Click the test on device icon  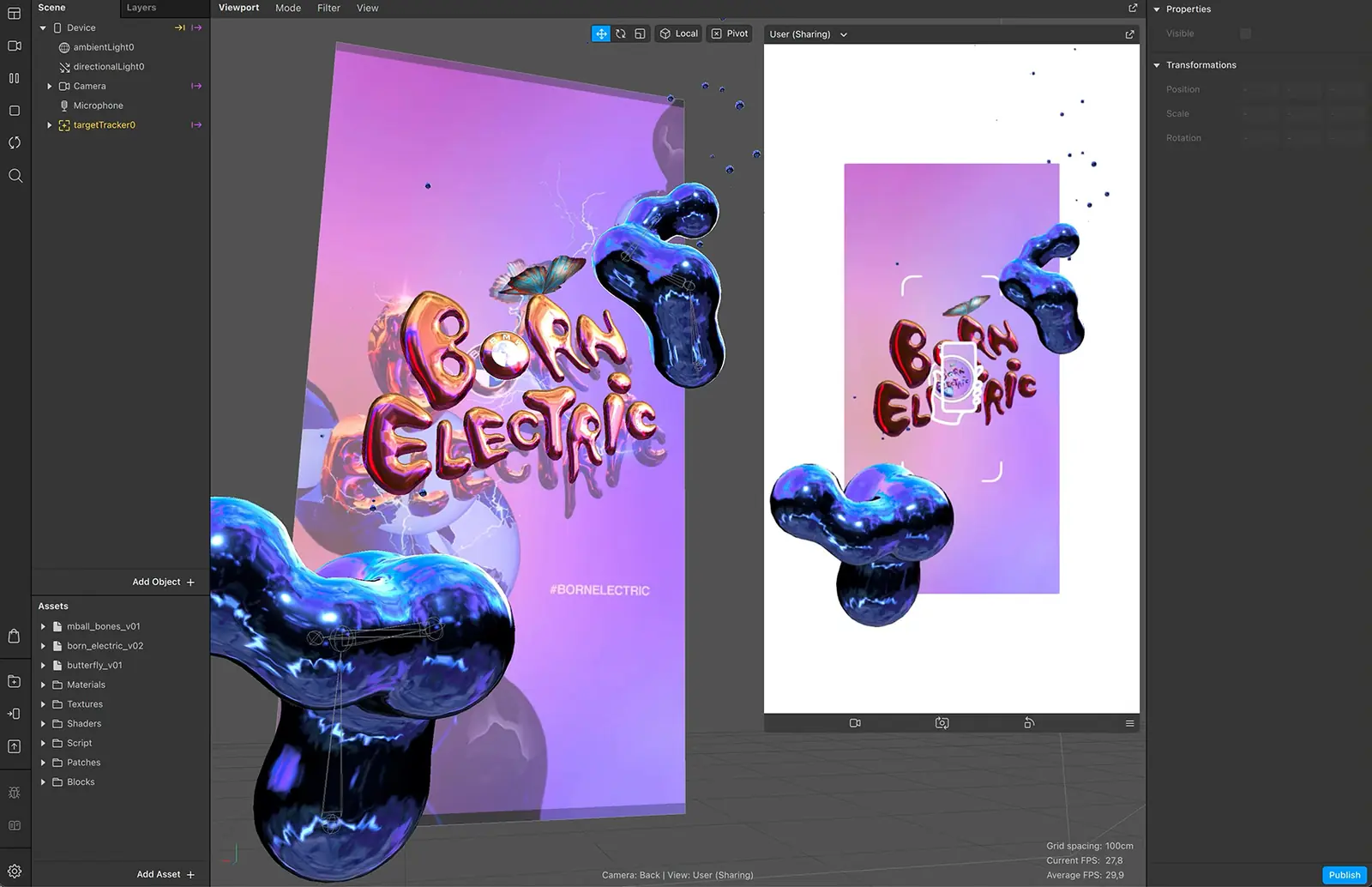pos(15,714)
